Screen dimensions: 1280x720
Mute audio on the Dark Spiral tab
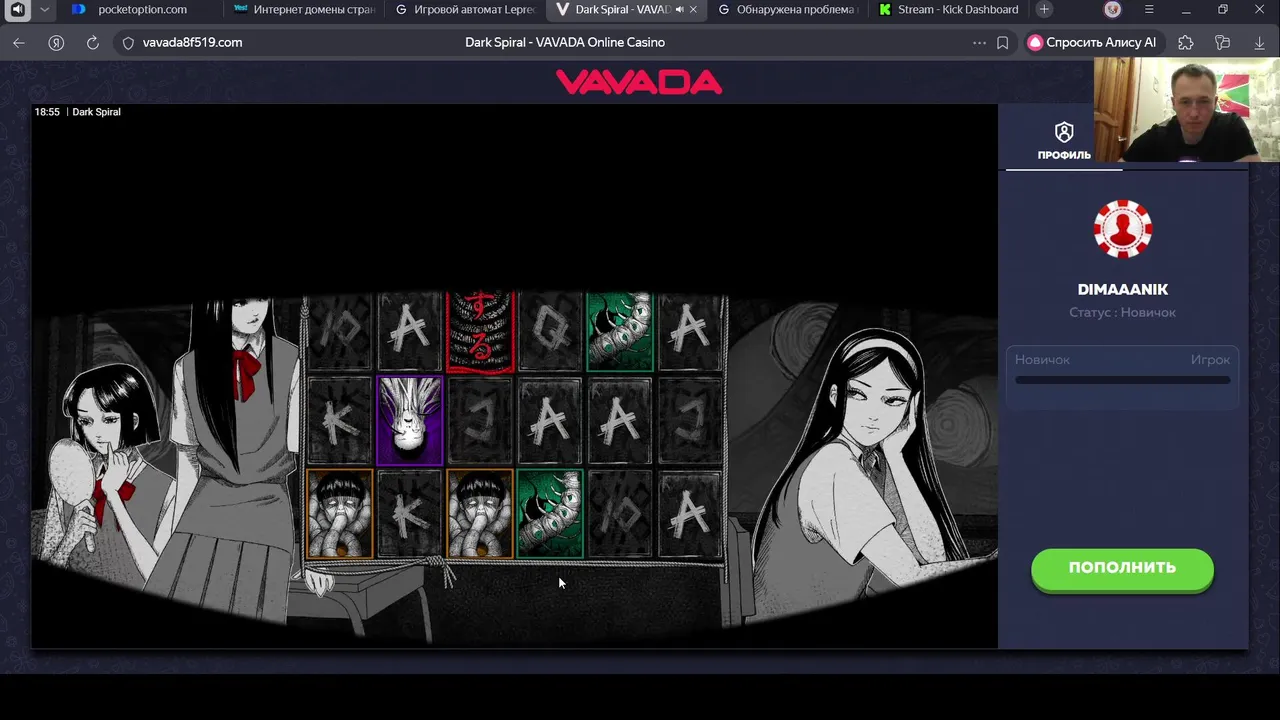[x=679, y=9]
